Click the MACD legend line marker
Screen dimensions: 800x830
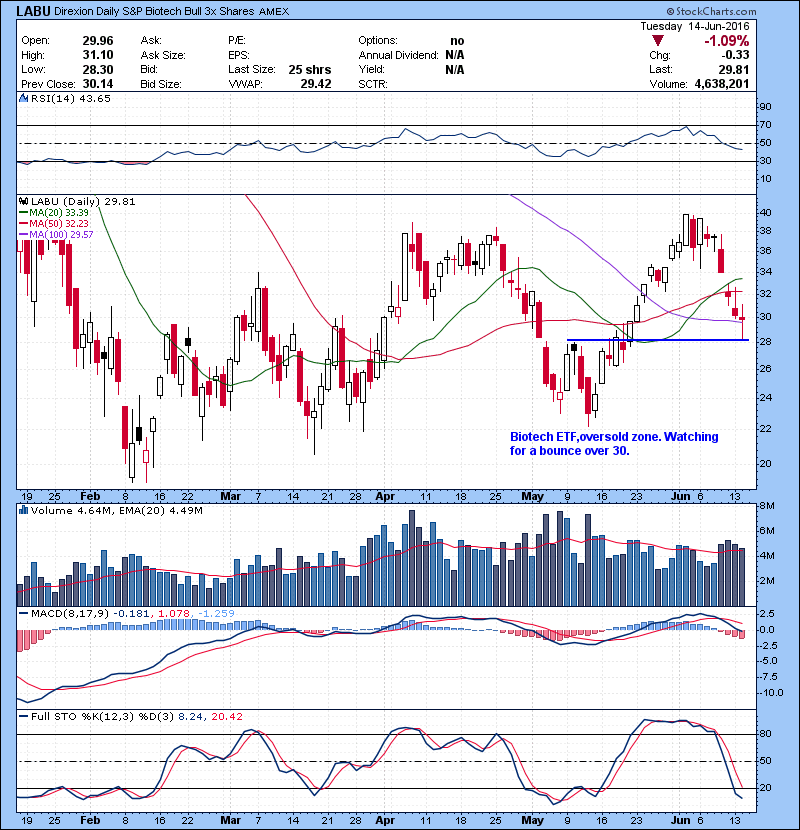(23, 614)
